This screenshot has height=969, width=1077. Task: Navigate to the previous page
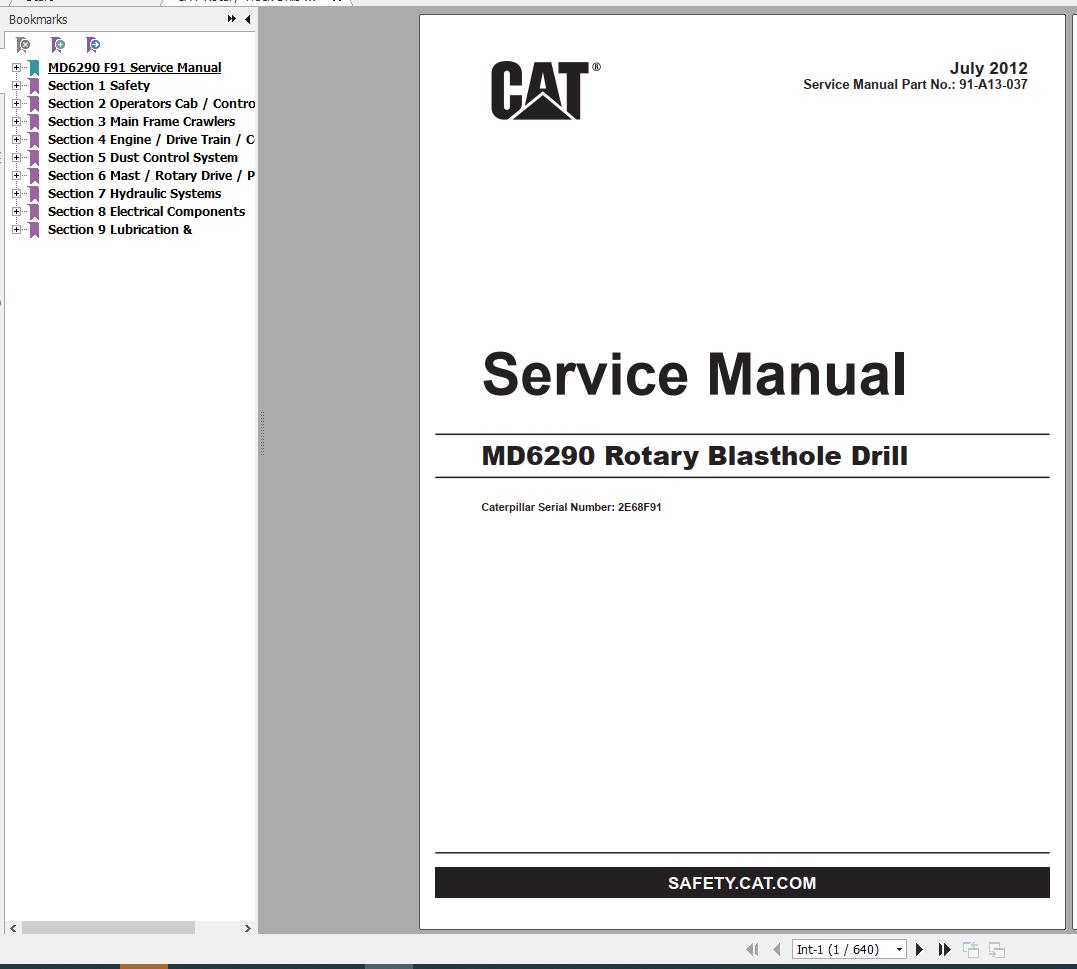777,949
